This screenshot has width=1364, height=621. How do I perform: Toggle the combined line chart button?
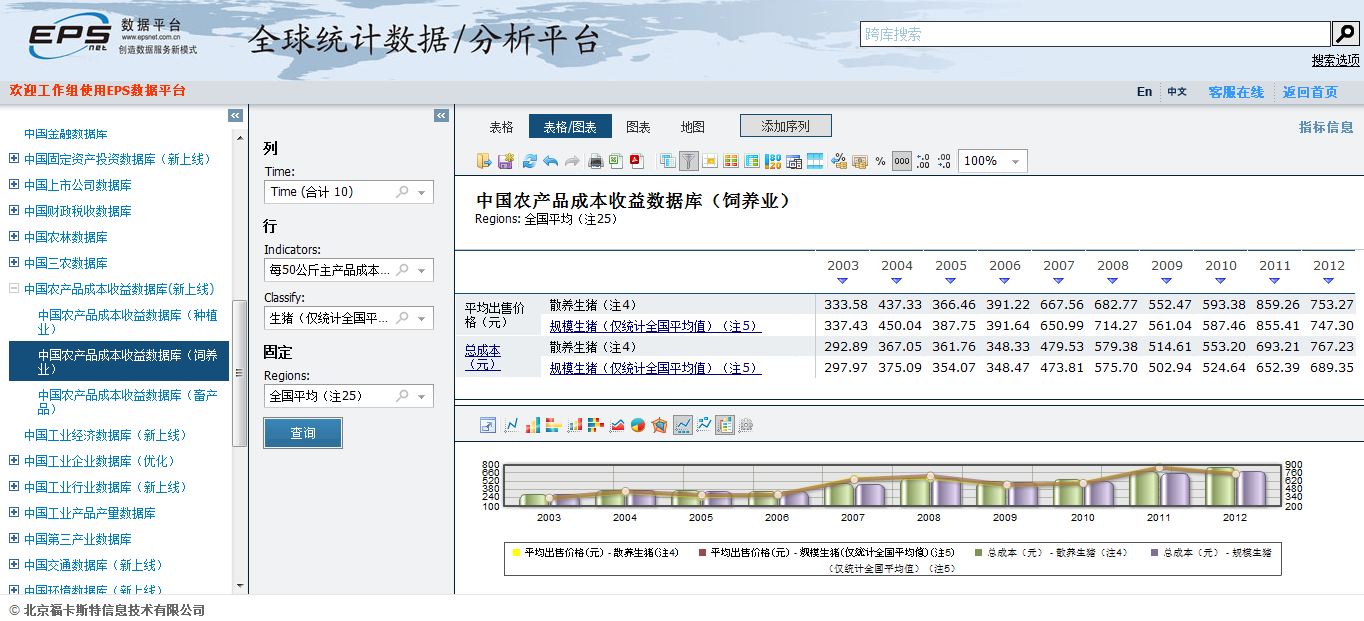[683, 425]
